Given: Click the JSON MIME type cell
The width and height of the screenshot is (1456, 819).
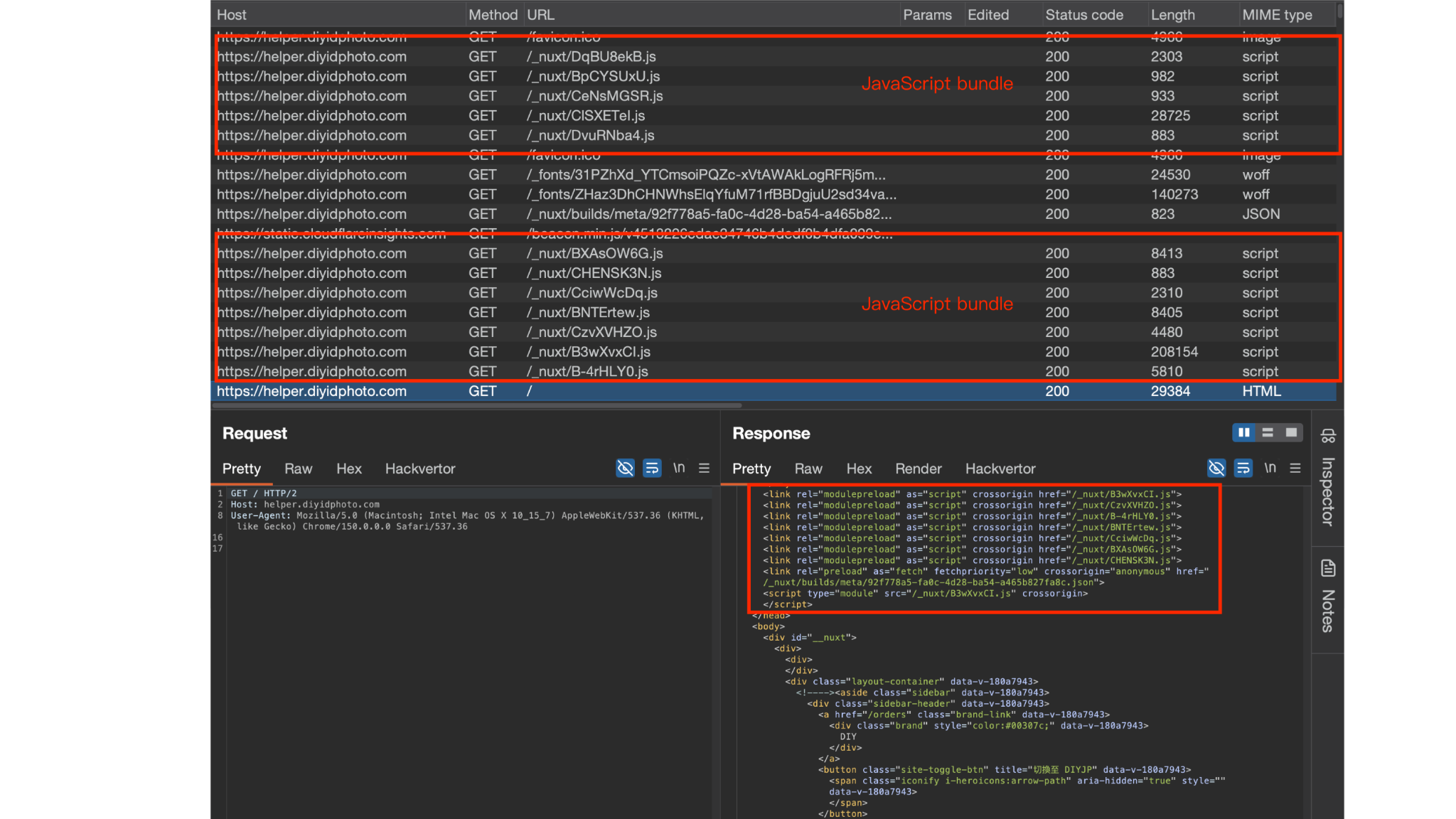Looking at the screenshot, I should click(x=1261, y=214).
